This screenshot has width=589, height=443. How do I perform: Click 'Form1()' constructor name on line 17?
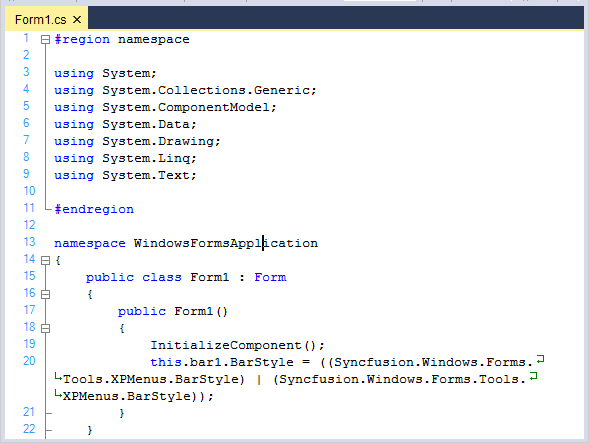click(x=201, y=311)
